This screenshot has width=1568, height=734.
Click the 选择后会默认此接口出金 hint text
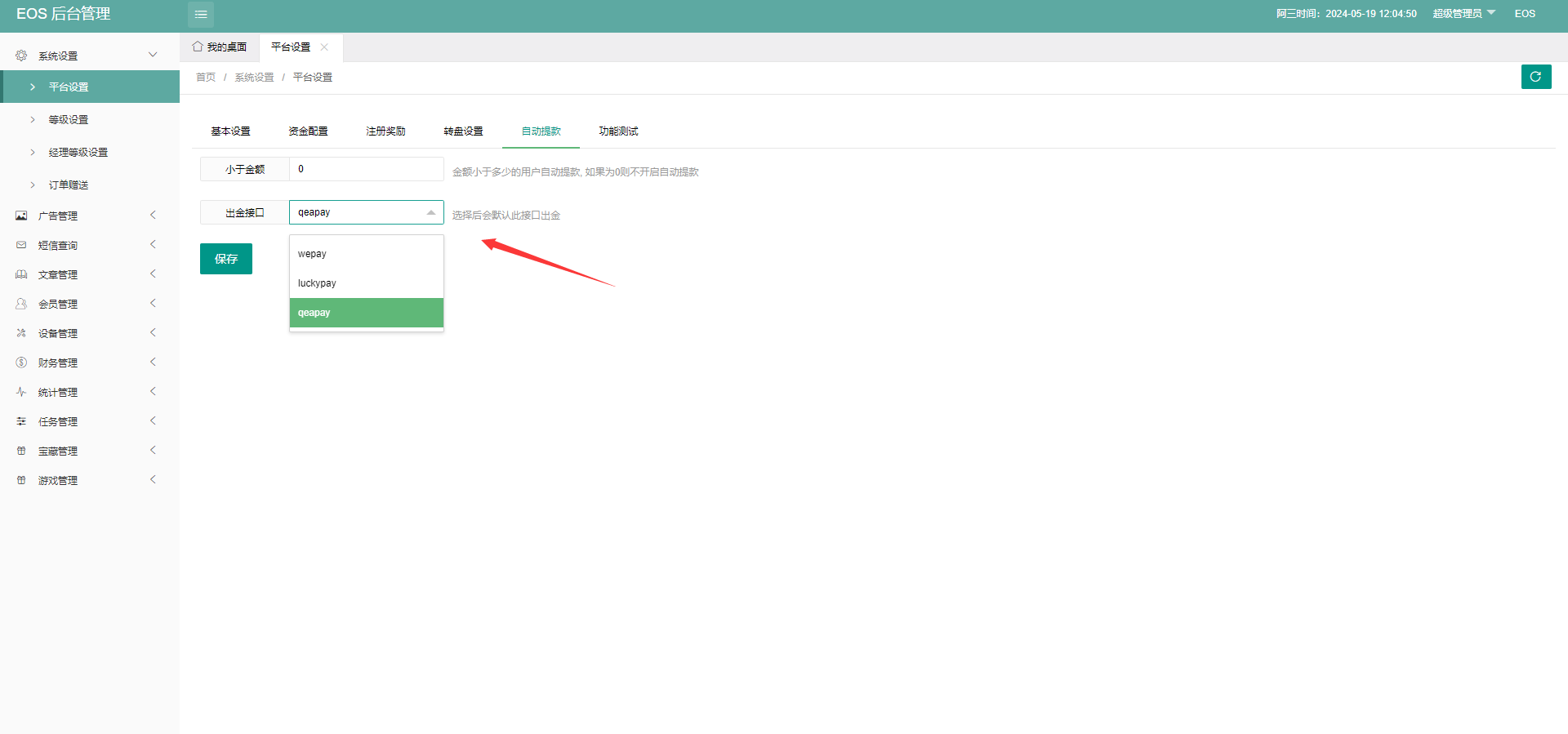506,216
